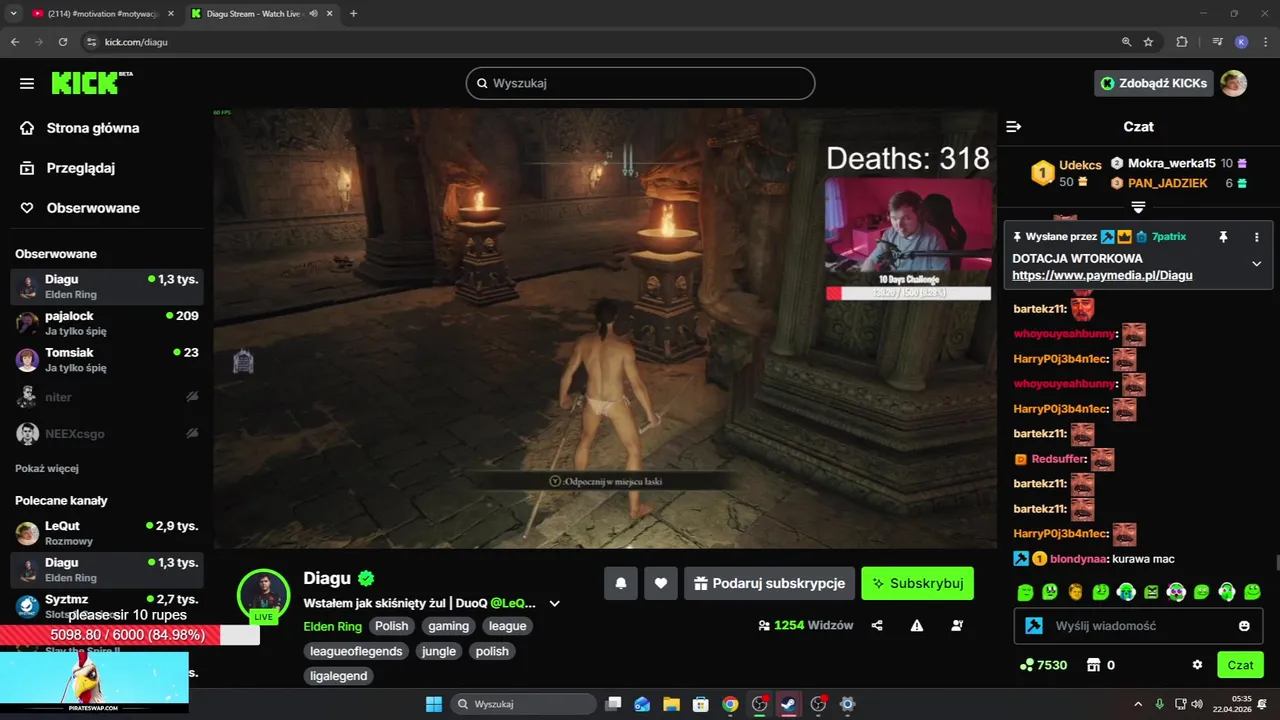This screenshot has width=1280, height=720.
Task: Open browser extensions puzzle icon
Action: click(x=1182, y=42)
